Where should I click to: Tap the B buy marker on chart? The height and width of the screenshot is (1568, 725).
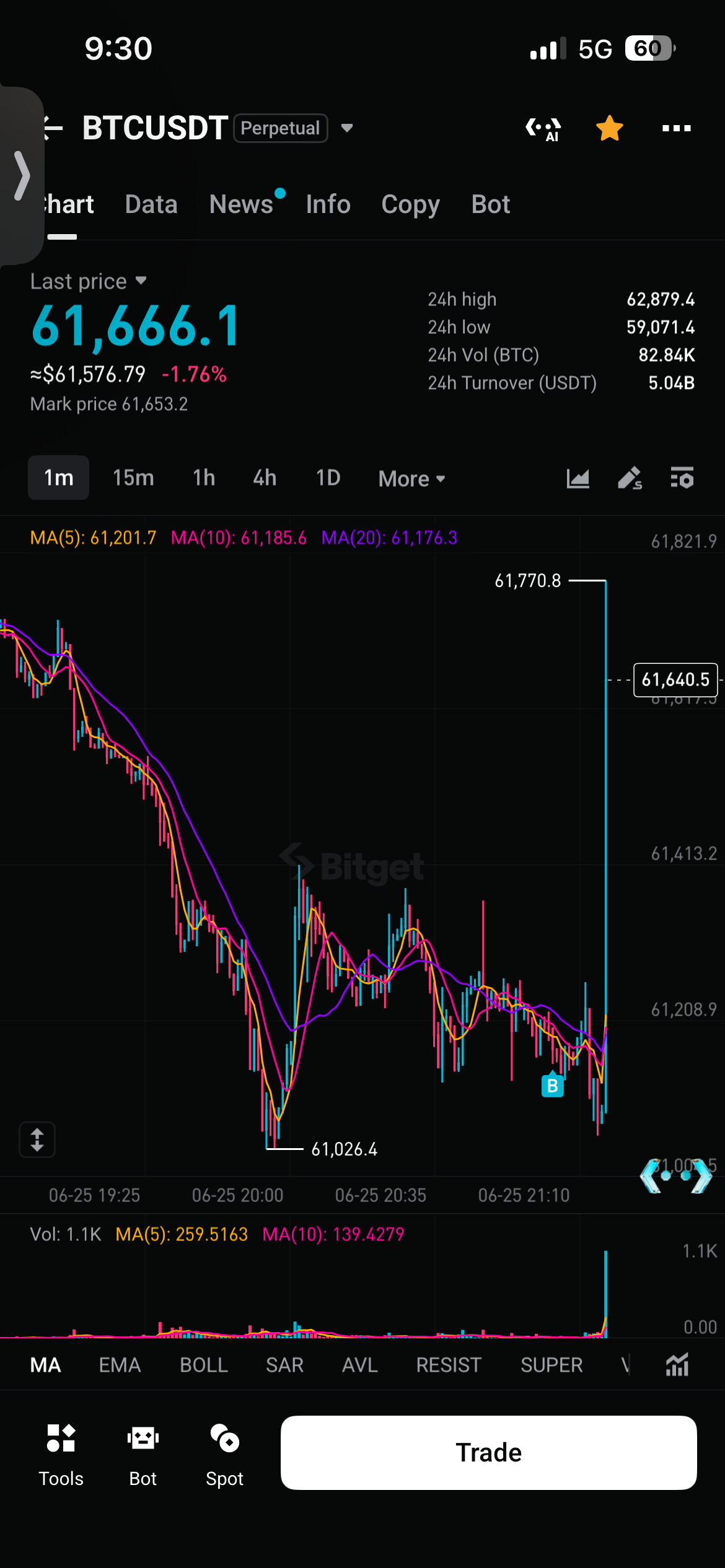553,1084
